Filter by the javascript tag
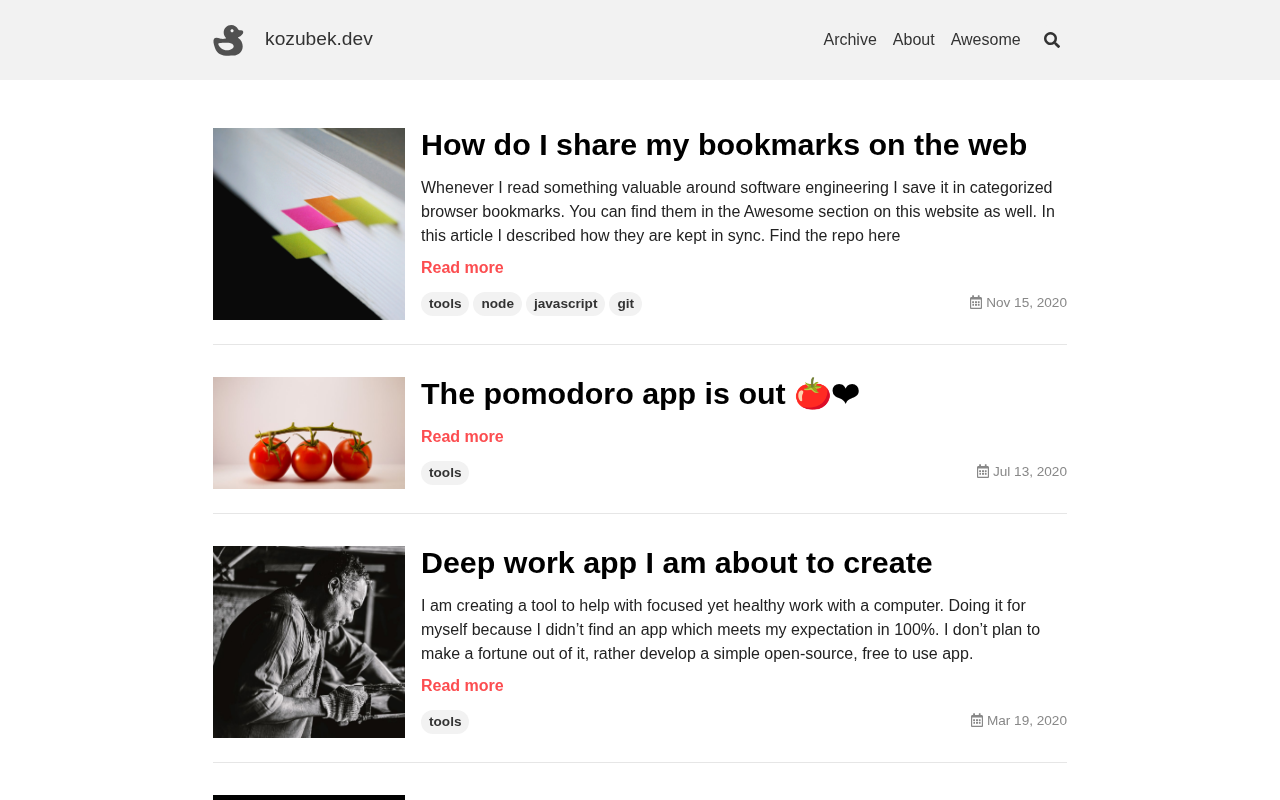The height and width of the screenshot is (800, 1280). [x=566, y=304]
